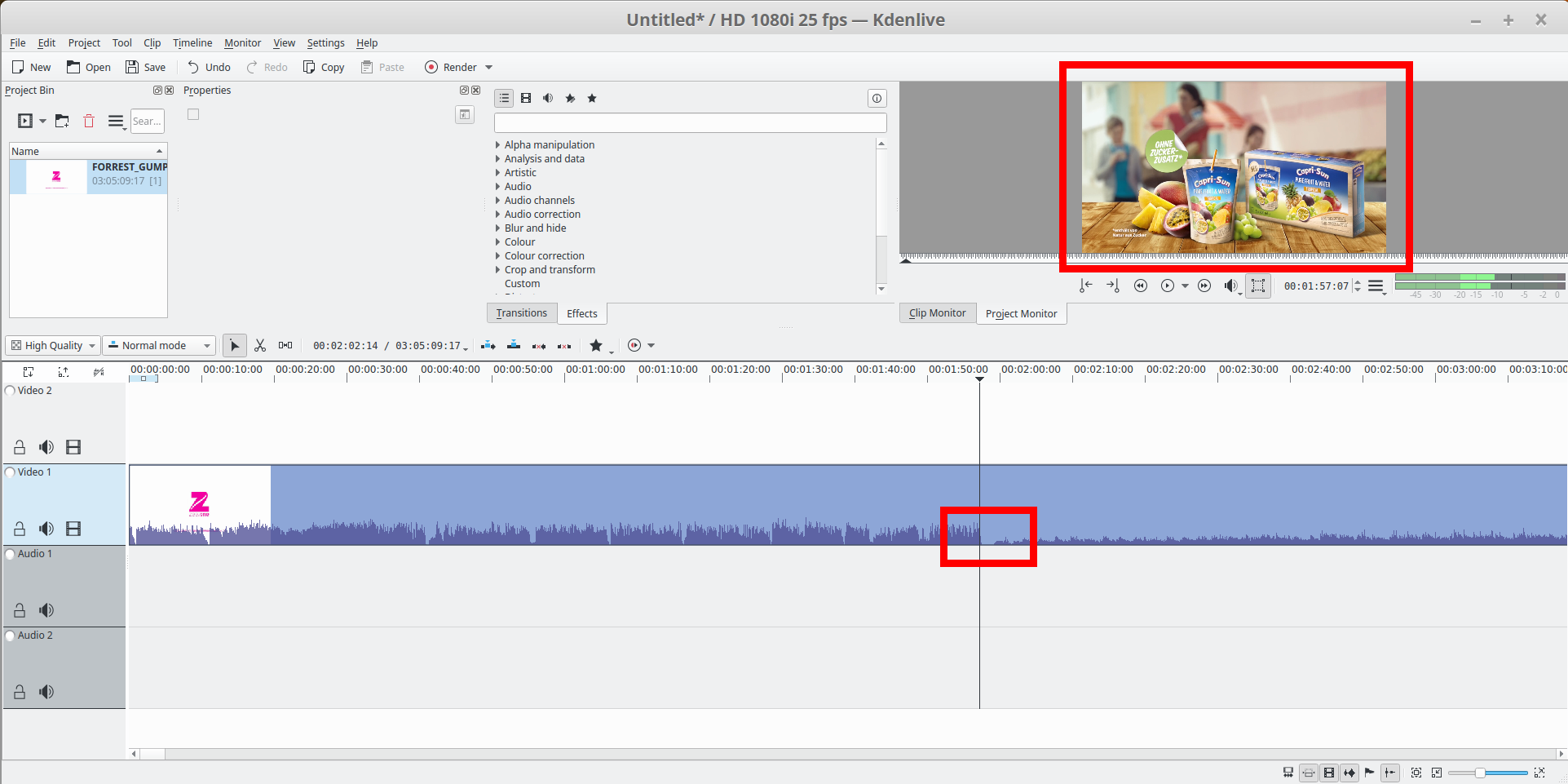Click lift timeline zone icon
The image size is (1568, 784).
tap(564, 346)
